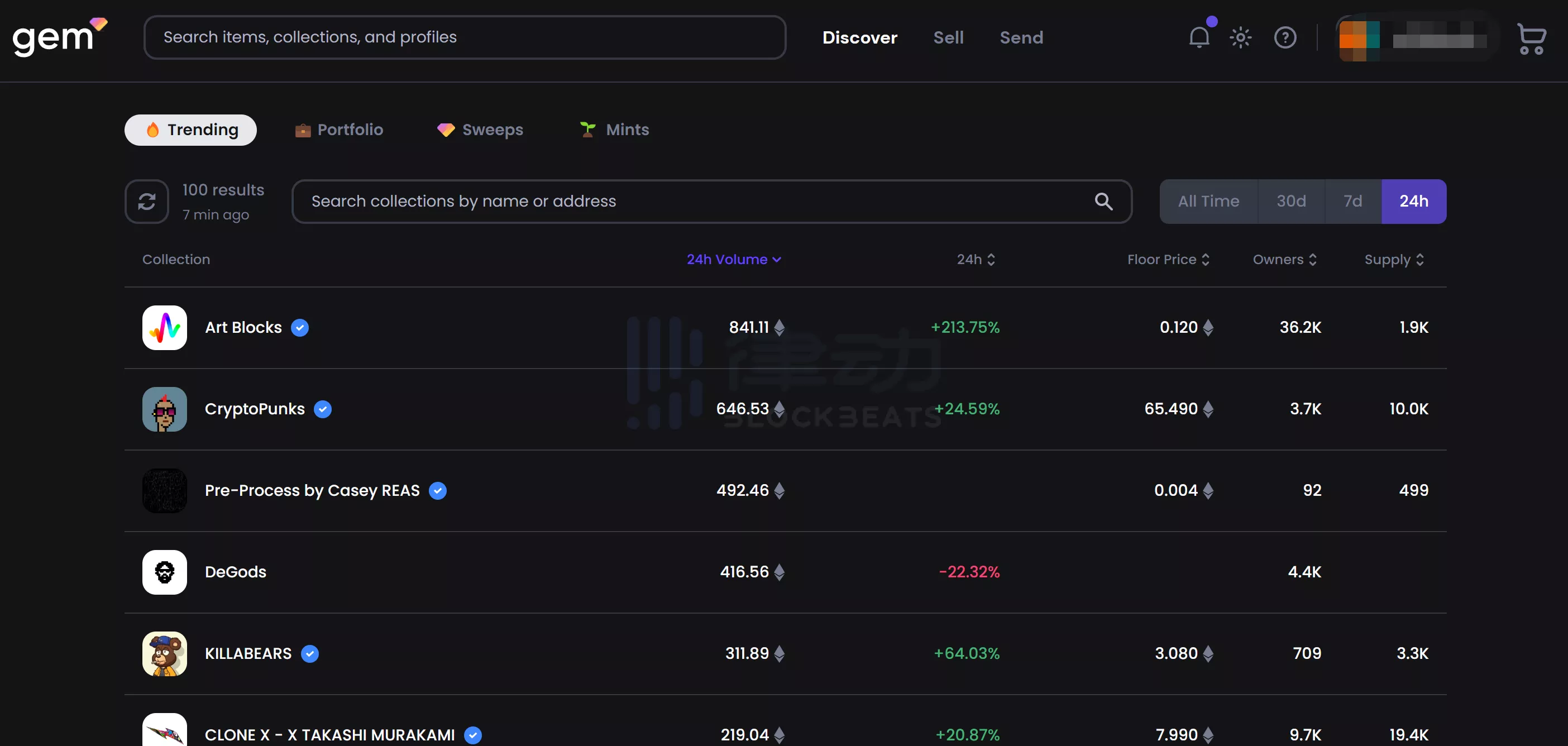Click the collection search magnifier icon
This screenshot has width=1568, height=746.
(x=1103, y=202)
